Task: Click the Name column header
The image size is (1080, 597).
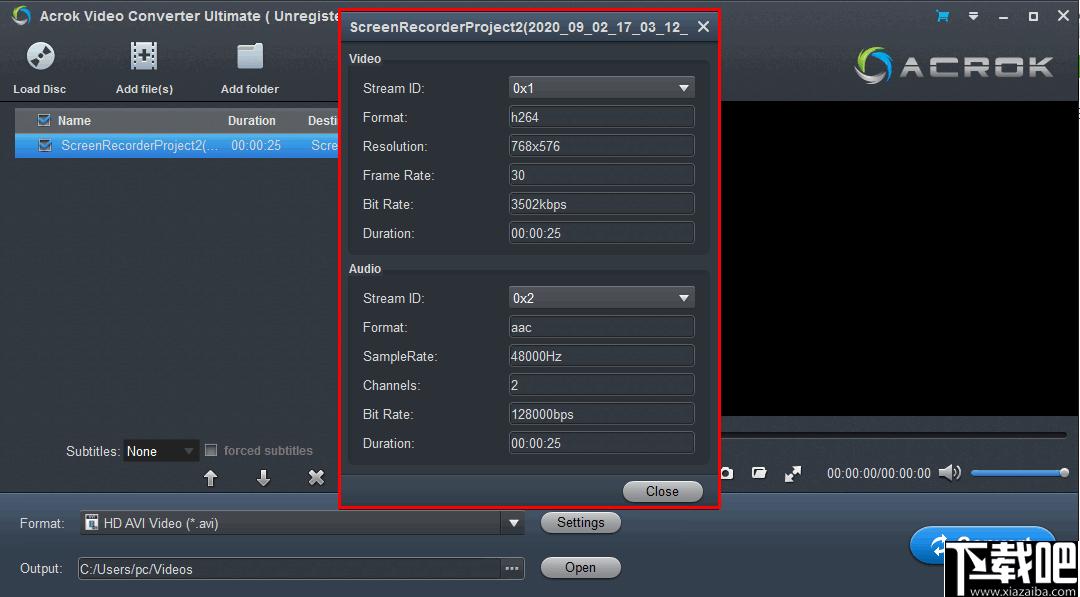Action: pos(74,121)
